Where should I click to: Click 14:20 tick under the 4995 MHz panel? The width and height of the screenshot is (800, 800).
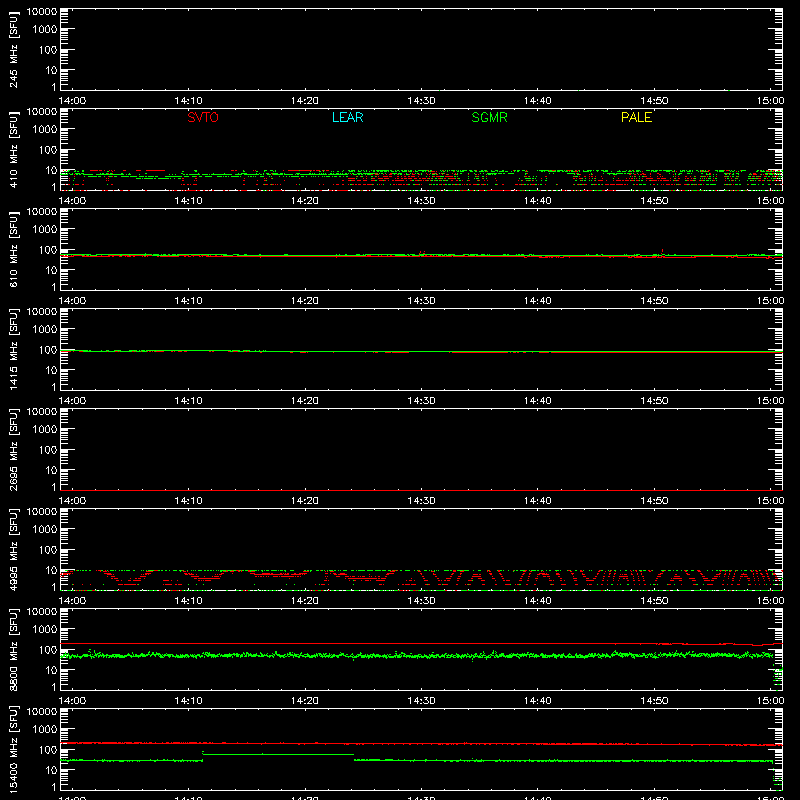(305, 601)
